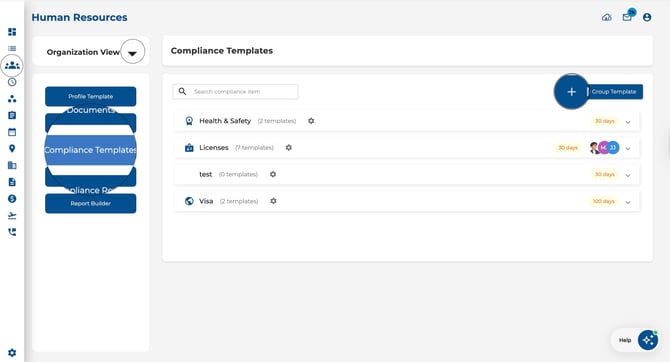Open the phone contact sidebar icon

[x=12, y=232]
